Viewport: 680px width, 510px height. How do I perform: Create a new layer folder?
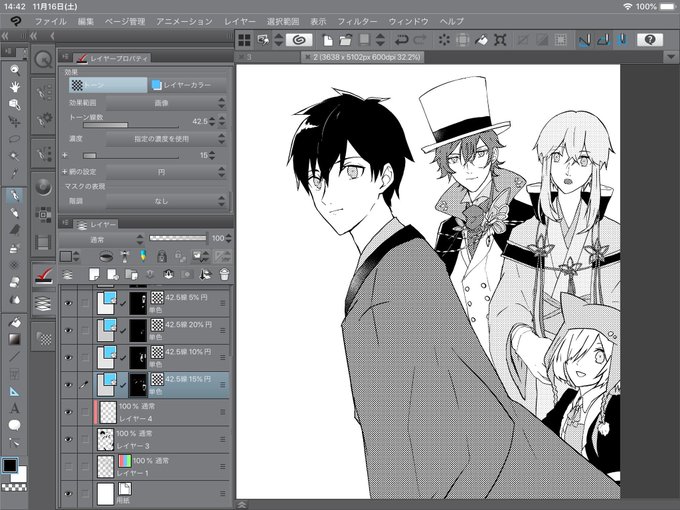point(131,274)
